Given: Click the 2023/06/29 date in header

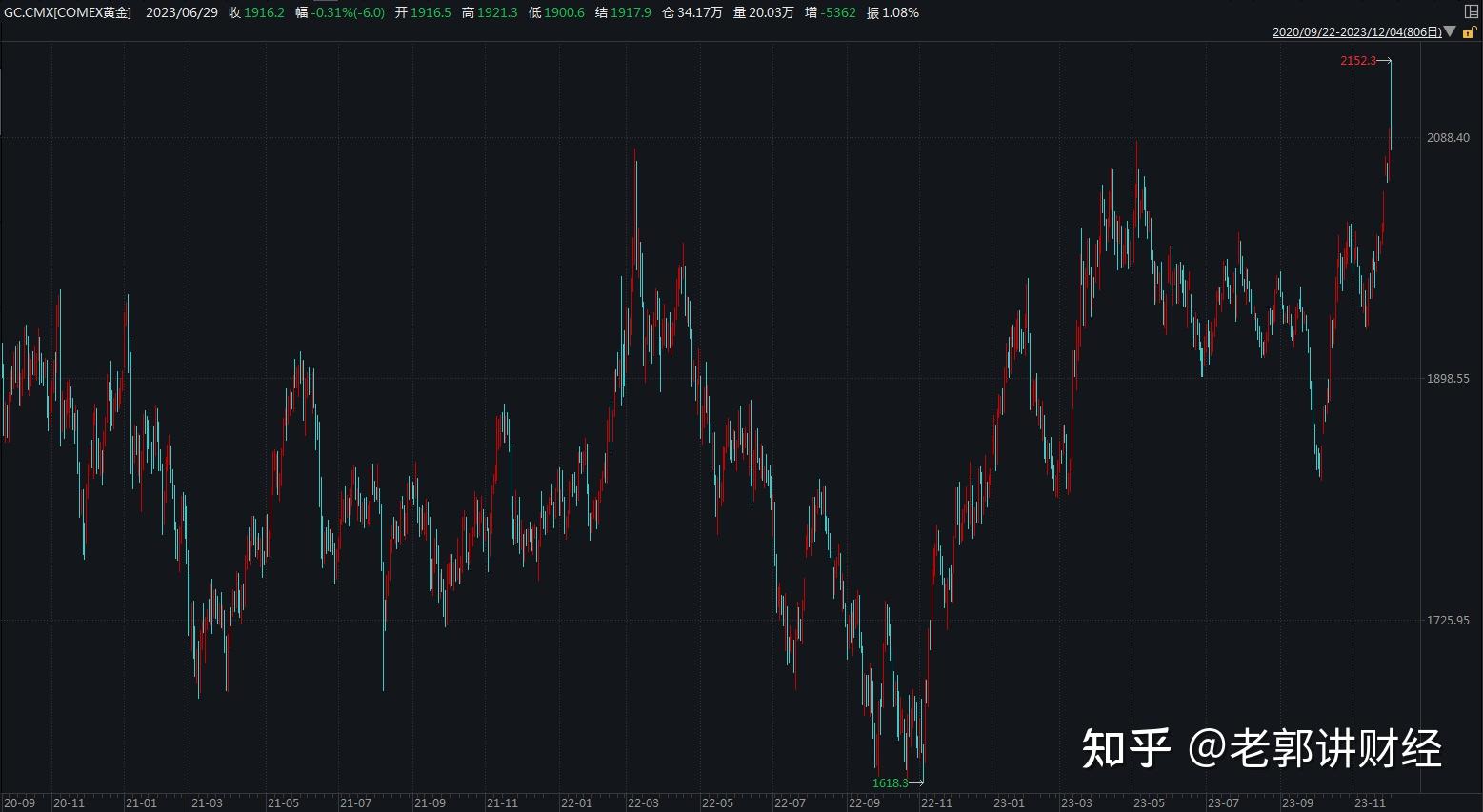Looking at the screenshot, I should click(181, 12).
